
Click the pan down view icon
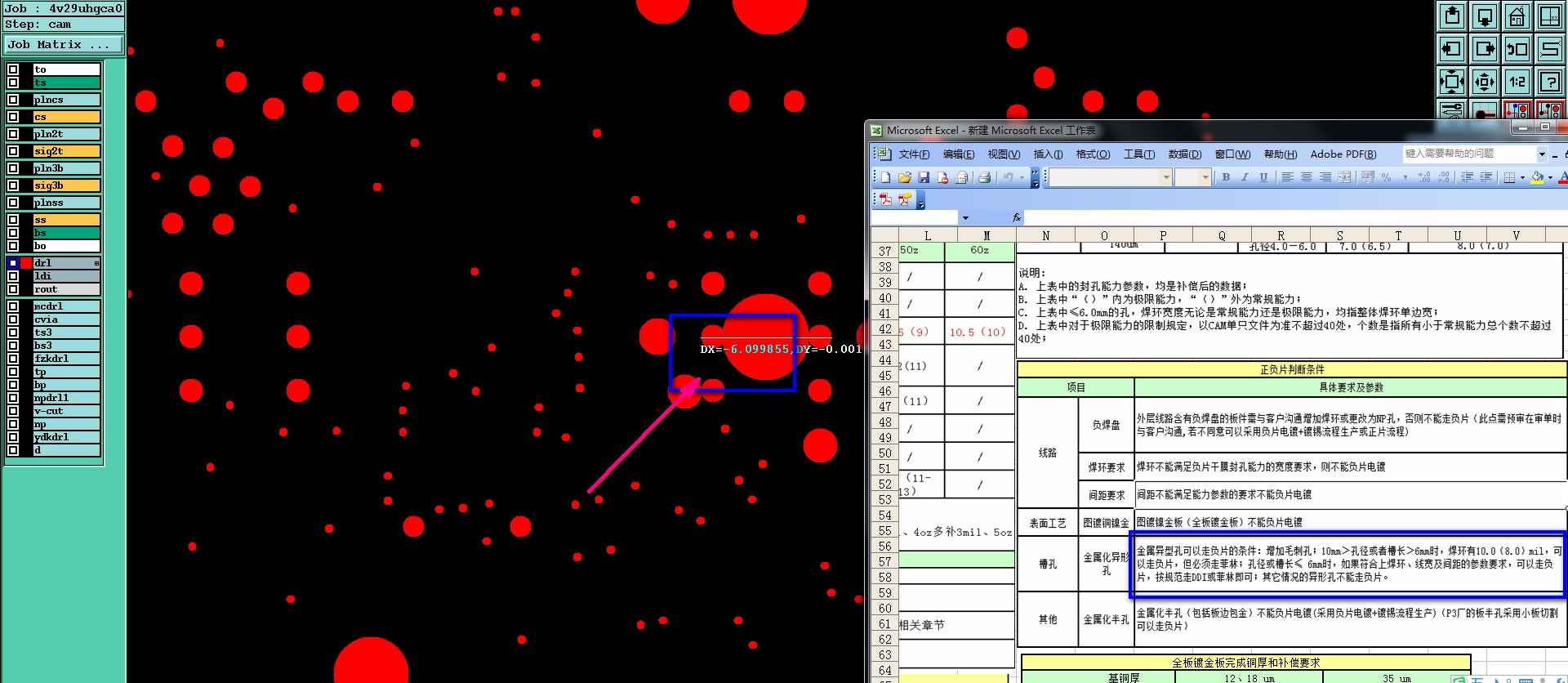pyautogui.click(x=1485, y=16)
